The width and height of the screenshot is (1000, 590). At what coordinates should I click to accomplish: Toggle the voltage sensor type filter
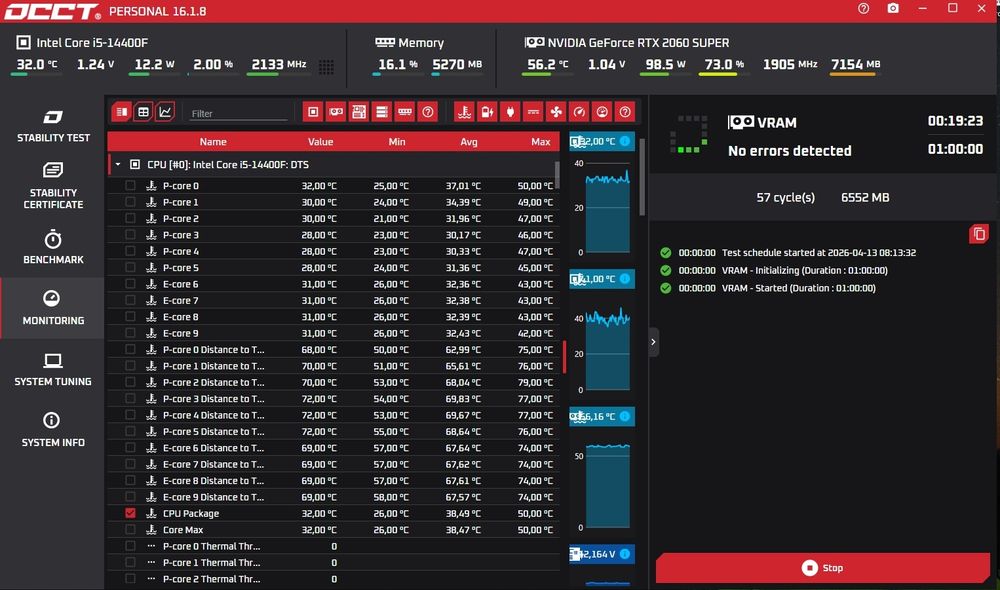click(x=487, y=112)
